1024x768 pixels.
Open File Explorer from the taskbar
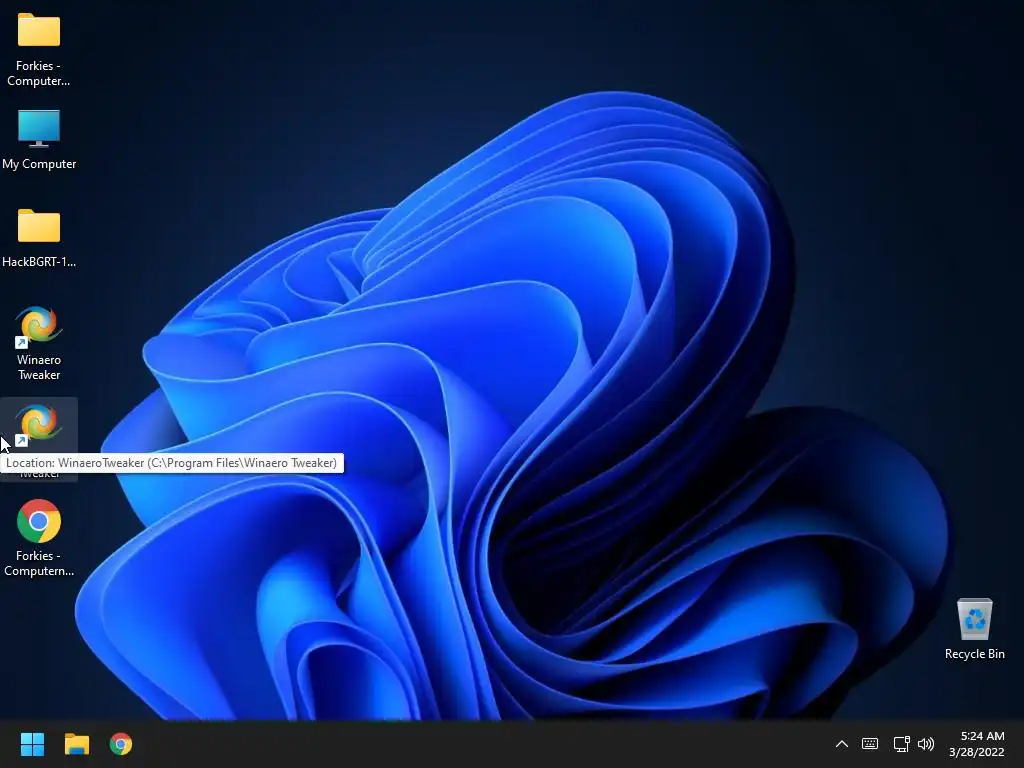click(x=76, y=744)
